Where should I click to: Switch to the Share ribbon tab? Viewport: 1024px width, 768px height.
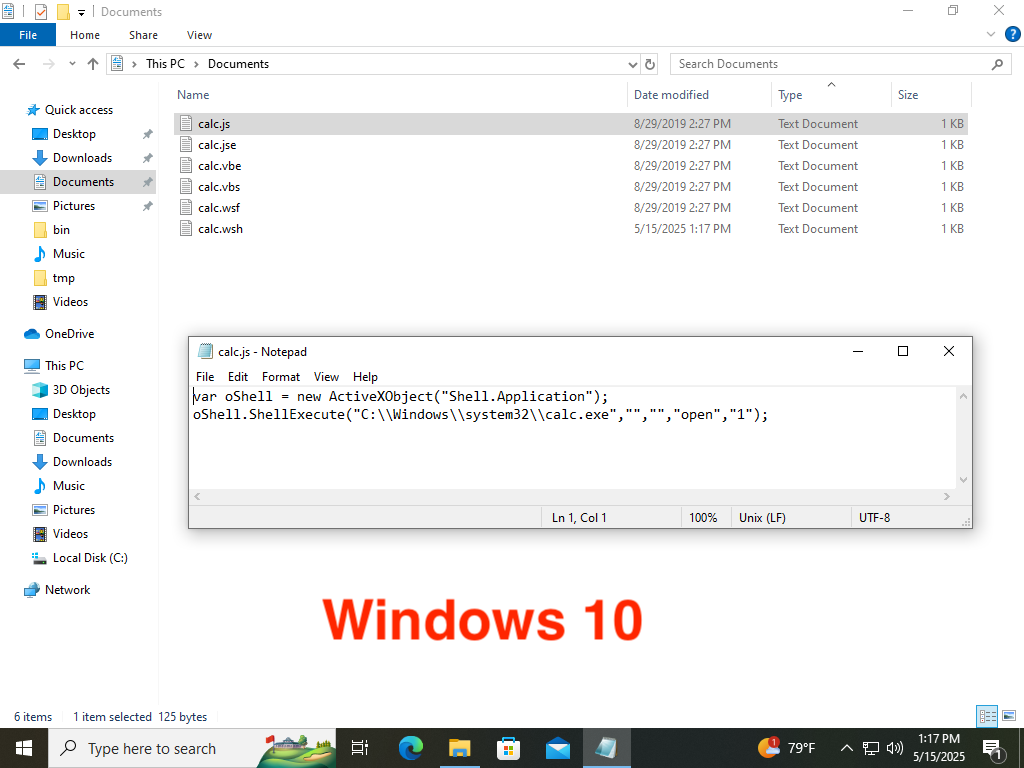[143, 35]
